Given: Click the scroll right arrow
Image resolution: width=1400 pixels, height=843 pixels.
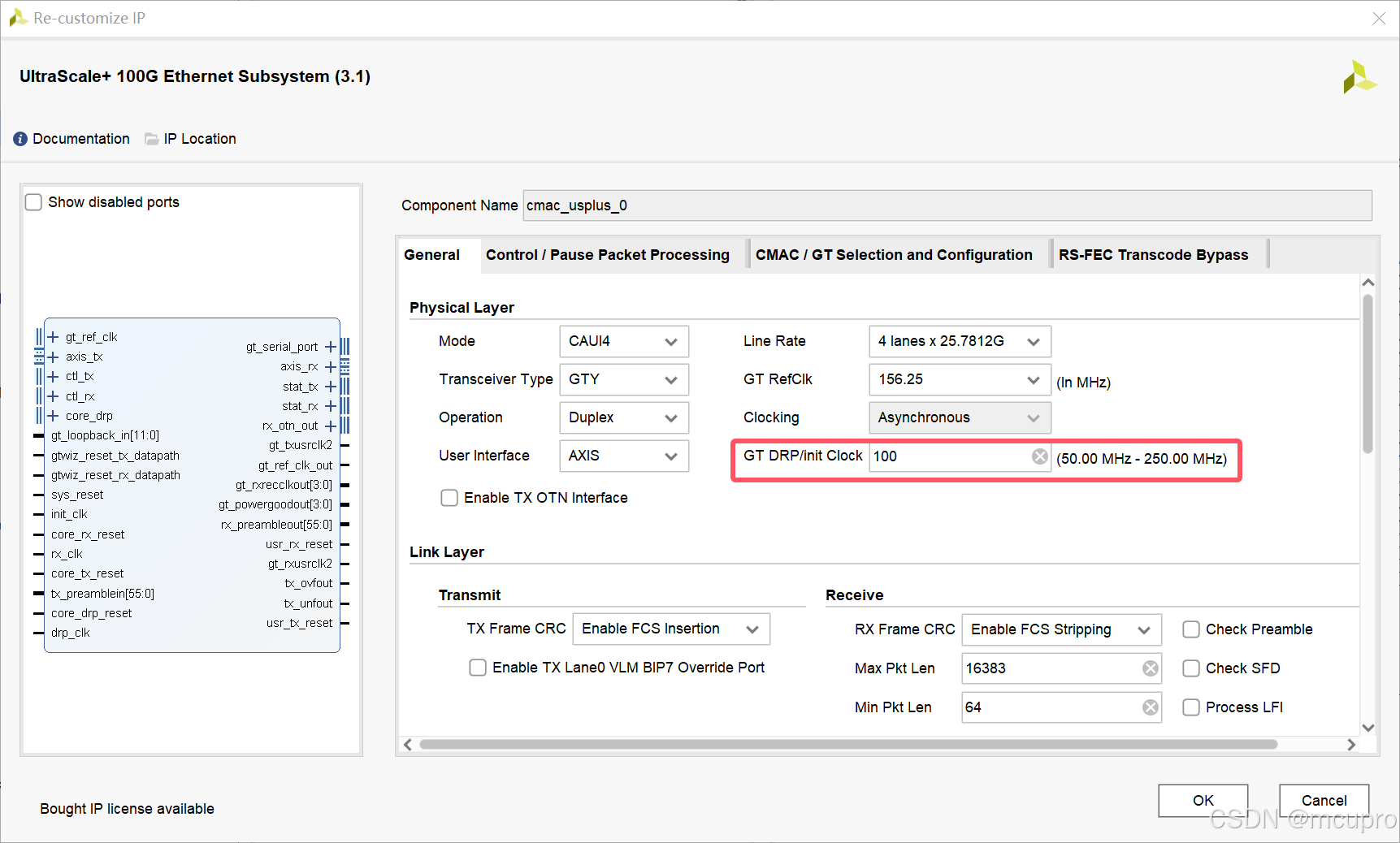Looking at the screenshot, I should click(1350, 744).
